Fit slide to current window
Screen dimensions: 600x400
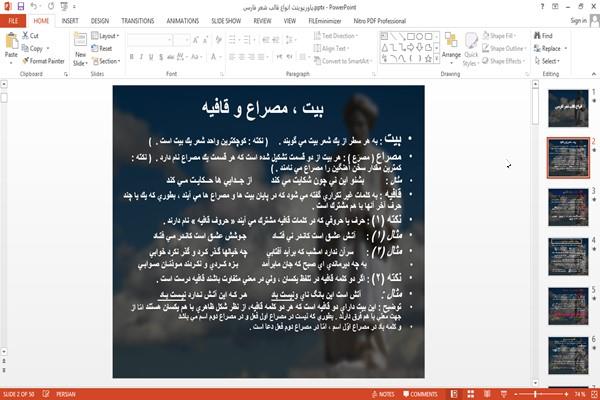[x=594, y=394]
